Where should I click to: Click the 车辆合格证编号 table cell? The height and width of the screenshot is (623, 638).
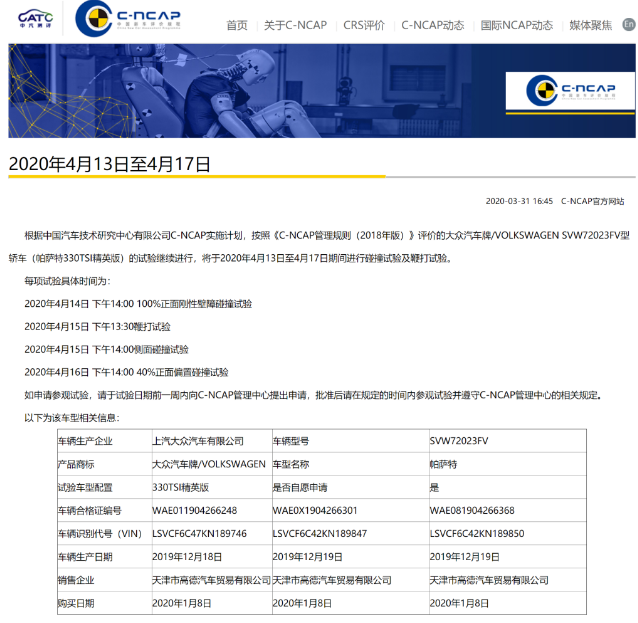105,510
